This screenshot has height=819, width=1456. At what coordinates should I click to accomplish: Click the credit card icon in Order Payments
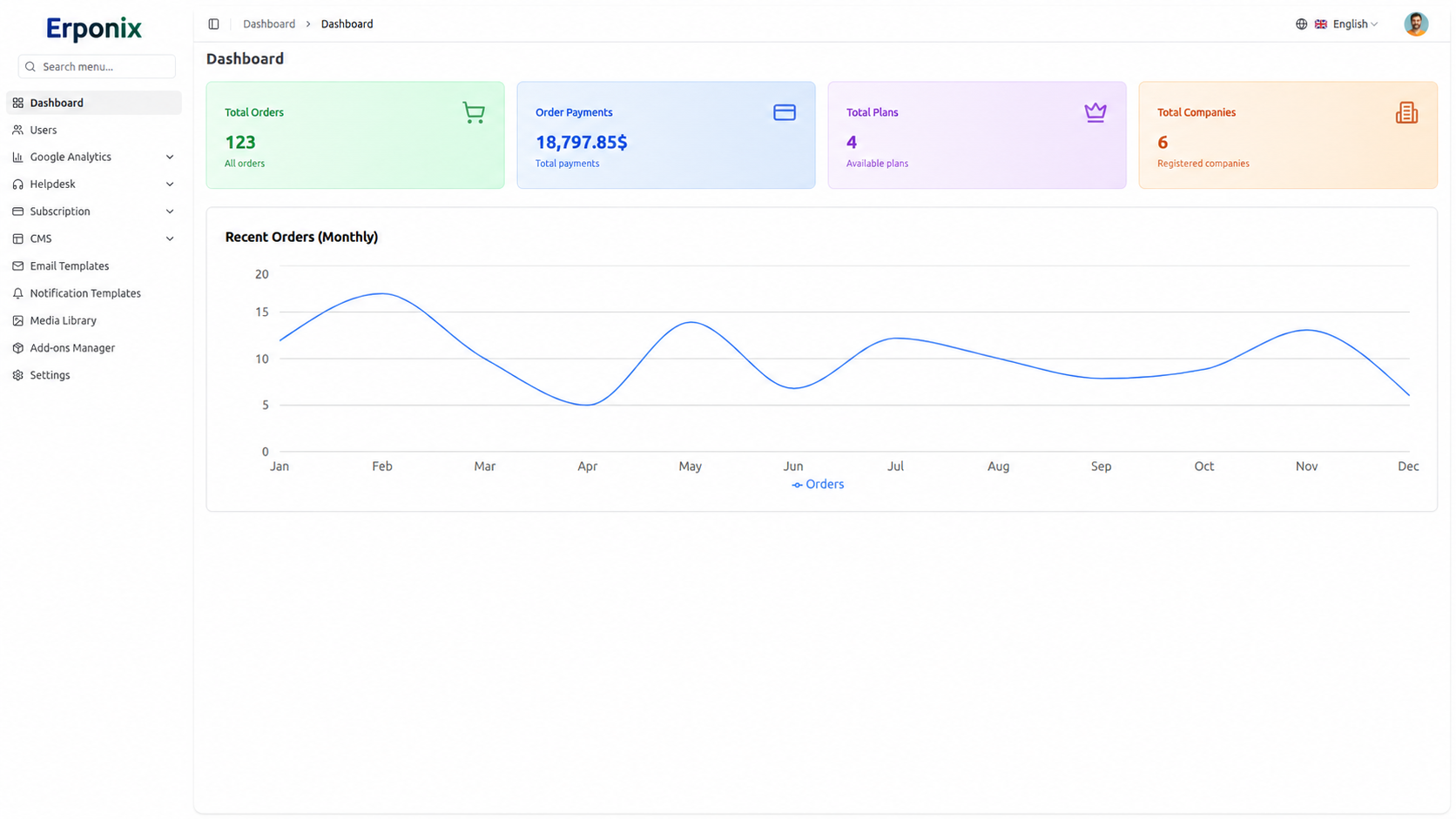pyautogui.click(x=785, y=112)
